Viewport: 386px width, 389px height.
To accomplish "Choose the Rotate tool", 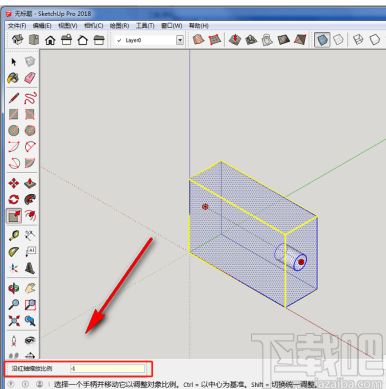I will tap(14, 199).
